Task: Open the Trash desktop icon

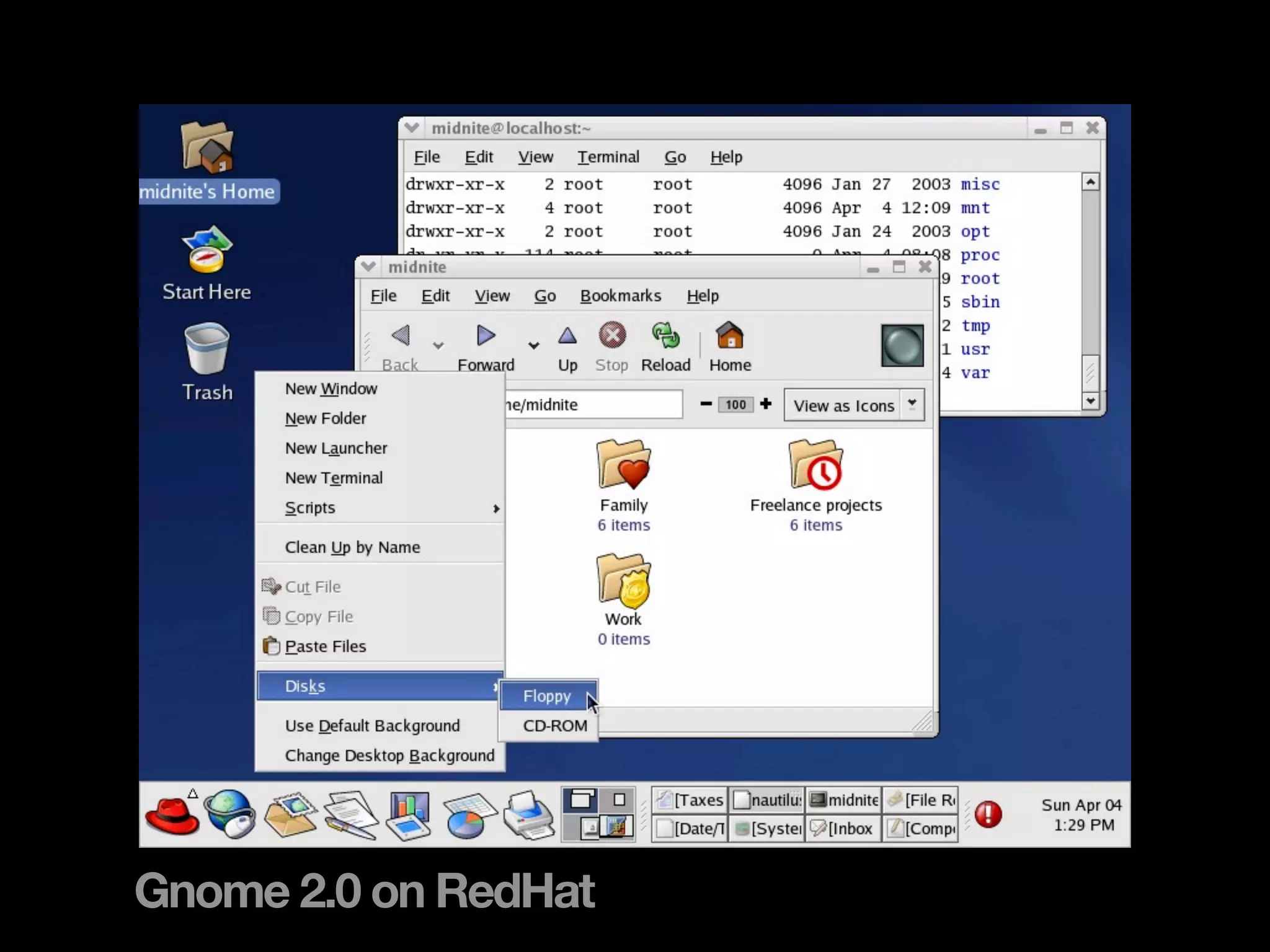Action: [x=207, y=363]
